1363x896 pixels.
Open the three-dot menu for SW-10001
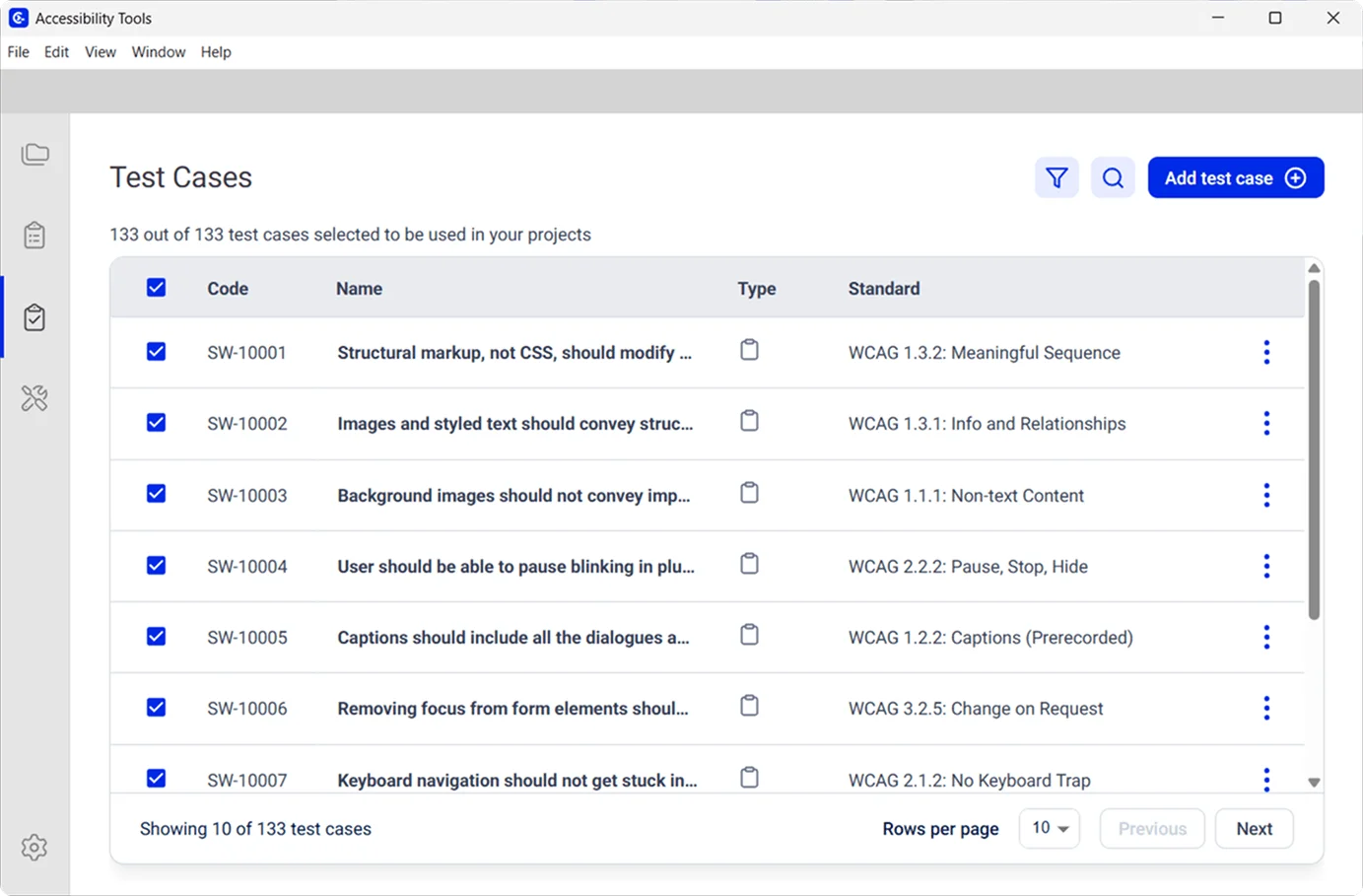pos(1266,352)
